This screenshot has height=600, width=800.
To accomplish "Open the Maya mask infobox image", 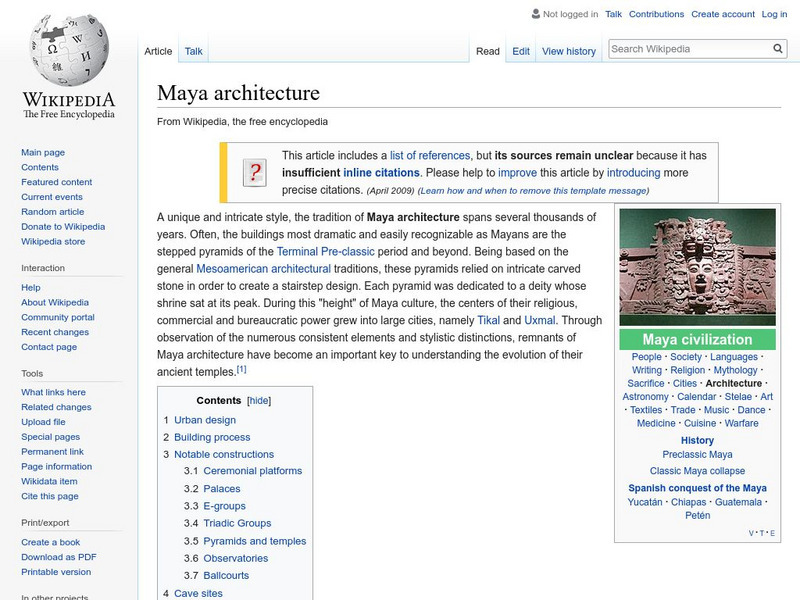I will click(697, 267).
